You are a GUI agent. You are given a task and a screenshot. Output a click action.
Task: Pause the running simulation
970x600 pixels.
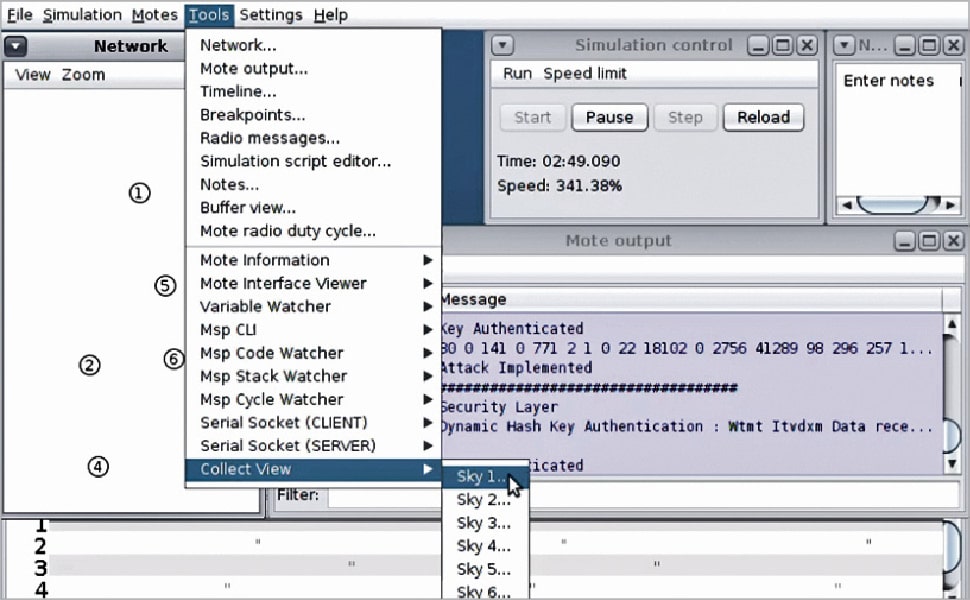(609, 117)
